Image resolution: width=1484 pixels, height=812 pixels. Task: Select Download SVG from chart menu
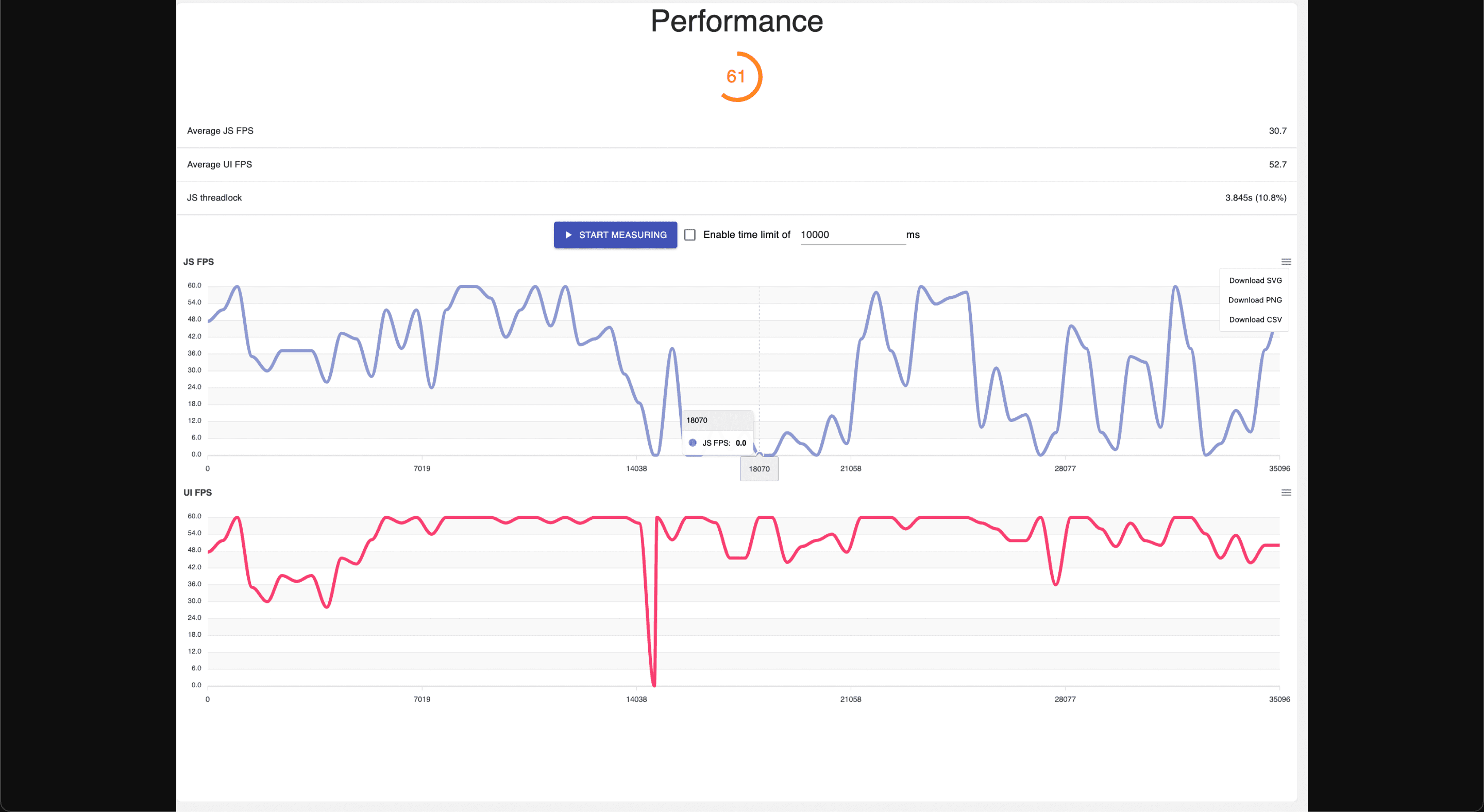[1255, 280]
